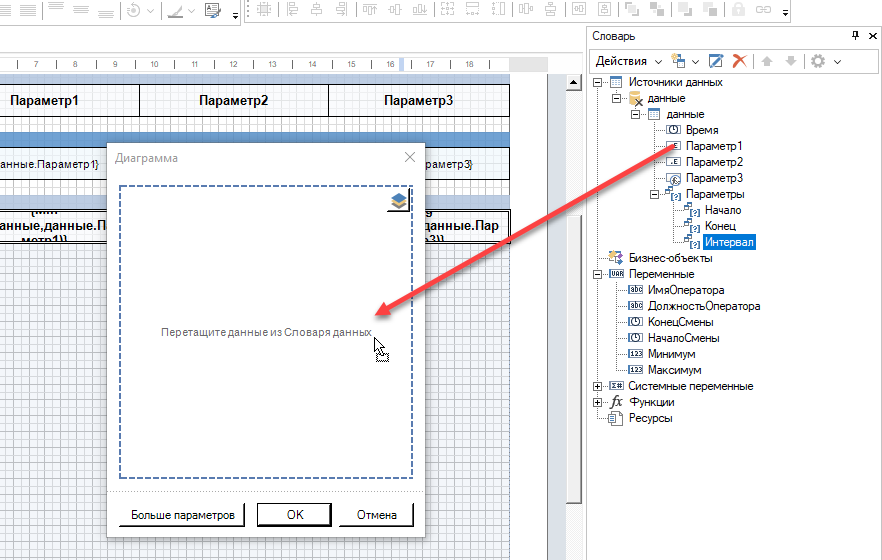Click the send to back icon

pos(656,9)
